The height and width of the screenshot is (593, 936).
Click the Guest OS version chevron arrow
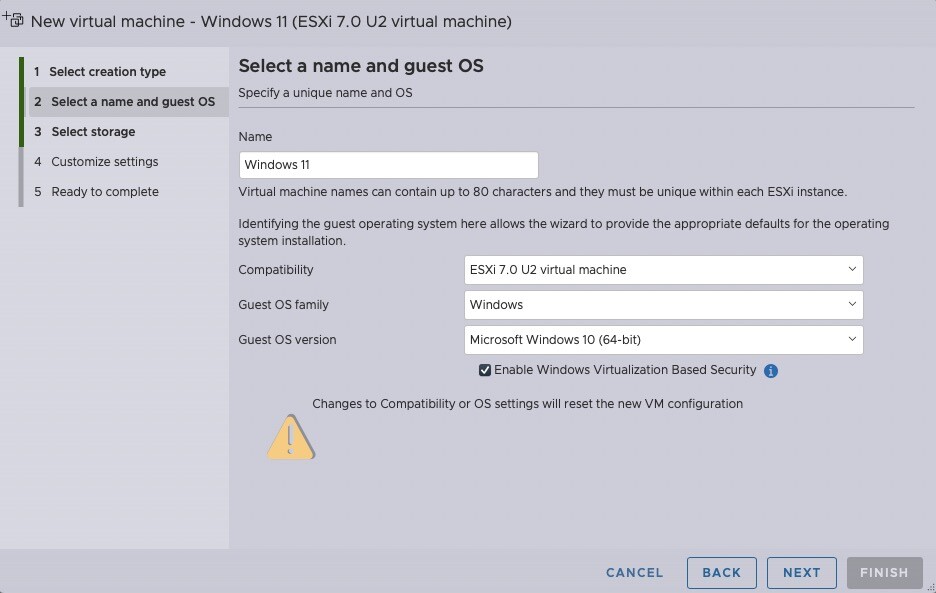pos(852,339)
